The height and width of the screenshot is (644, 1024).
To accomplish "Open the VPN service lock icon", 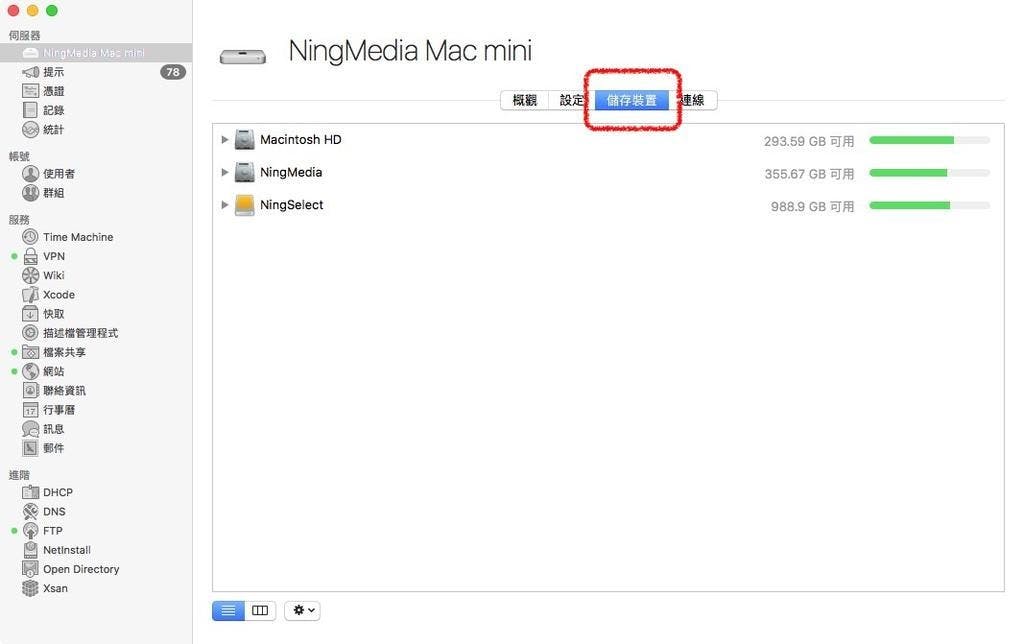I will pyautogui.click(x=31, y=256).
